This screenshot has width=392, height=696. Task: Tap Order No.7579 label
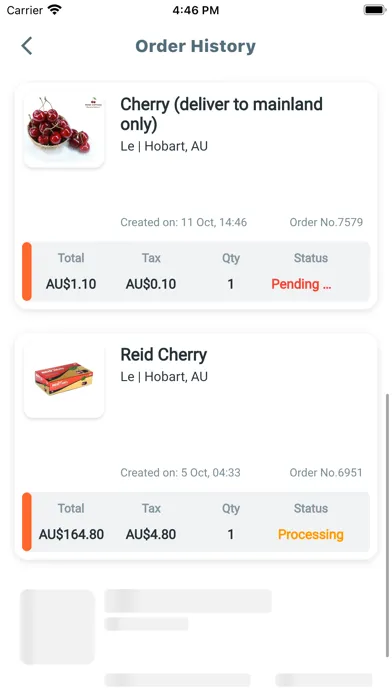(x=326, y=222)
